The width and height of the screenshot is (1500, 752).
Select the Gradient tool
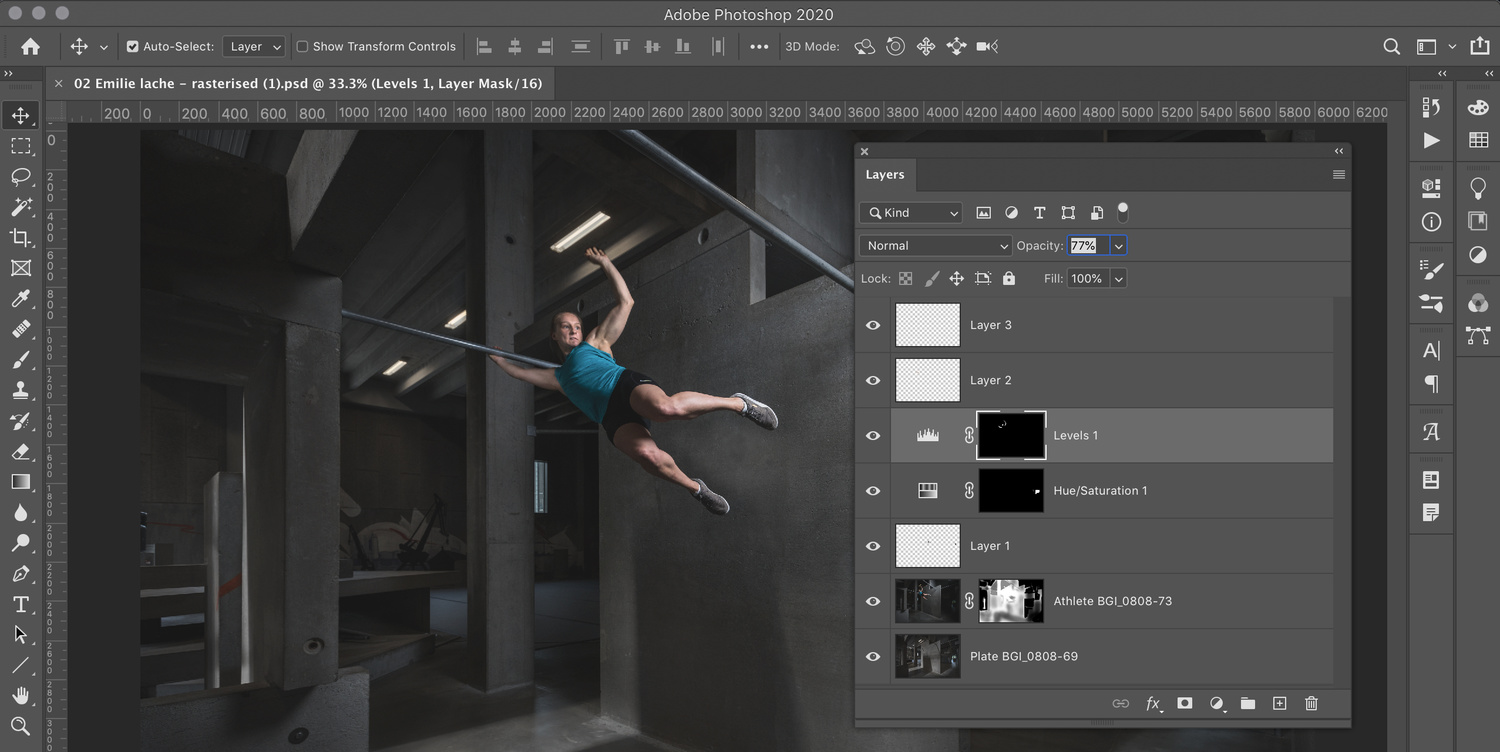(x=22, y=482)
